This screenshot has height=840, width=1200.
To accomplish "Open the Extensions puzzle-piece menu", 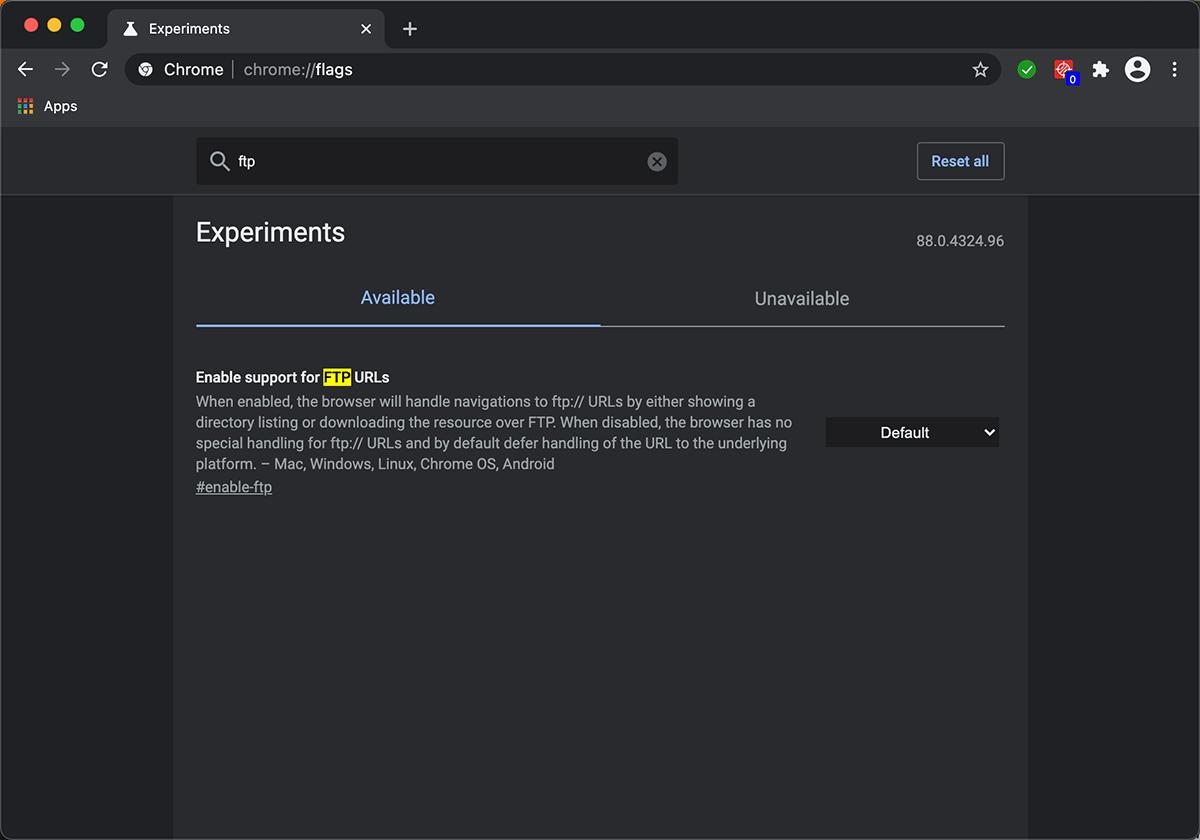I will point(1101,69).
